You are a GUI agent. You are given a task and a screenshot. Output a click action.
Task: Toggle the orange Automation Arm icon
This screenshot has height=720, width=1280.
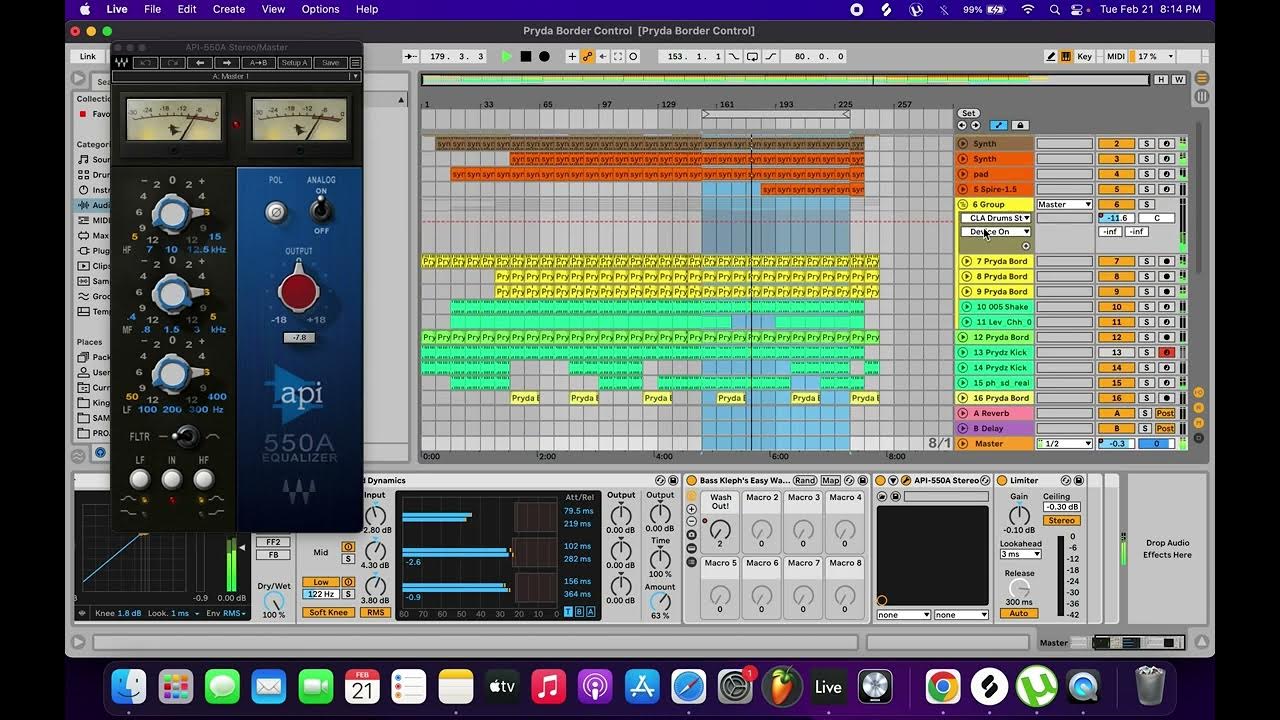588,57
